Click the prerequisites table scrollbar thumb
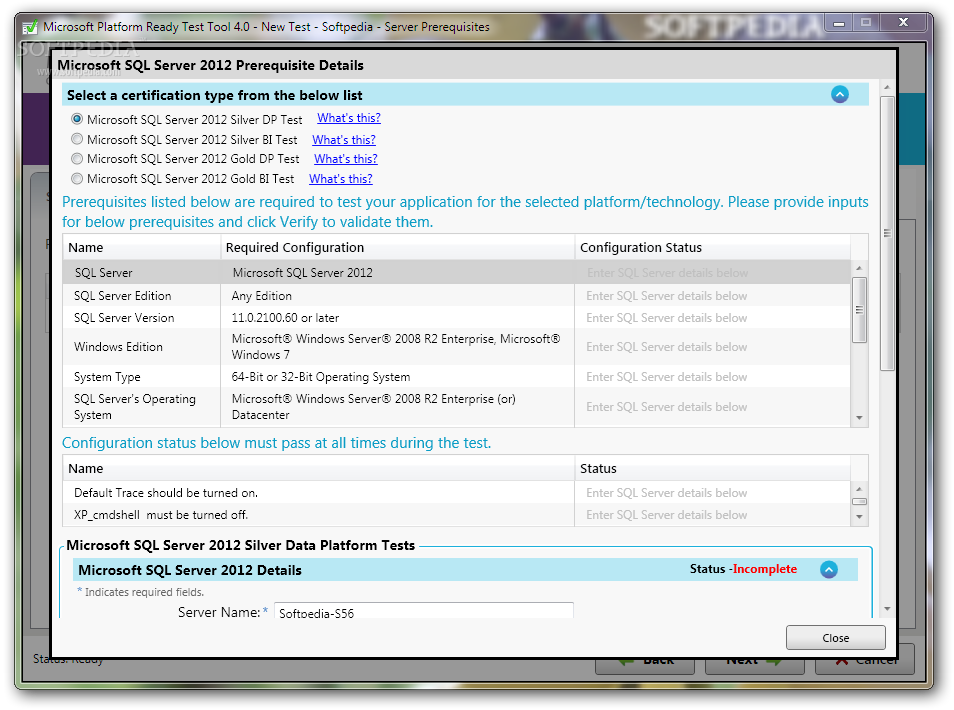Viewport: 954px width, 710px height. [859, 310]
